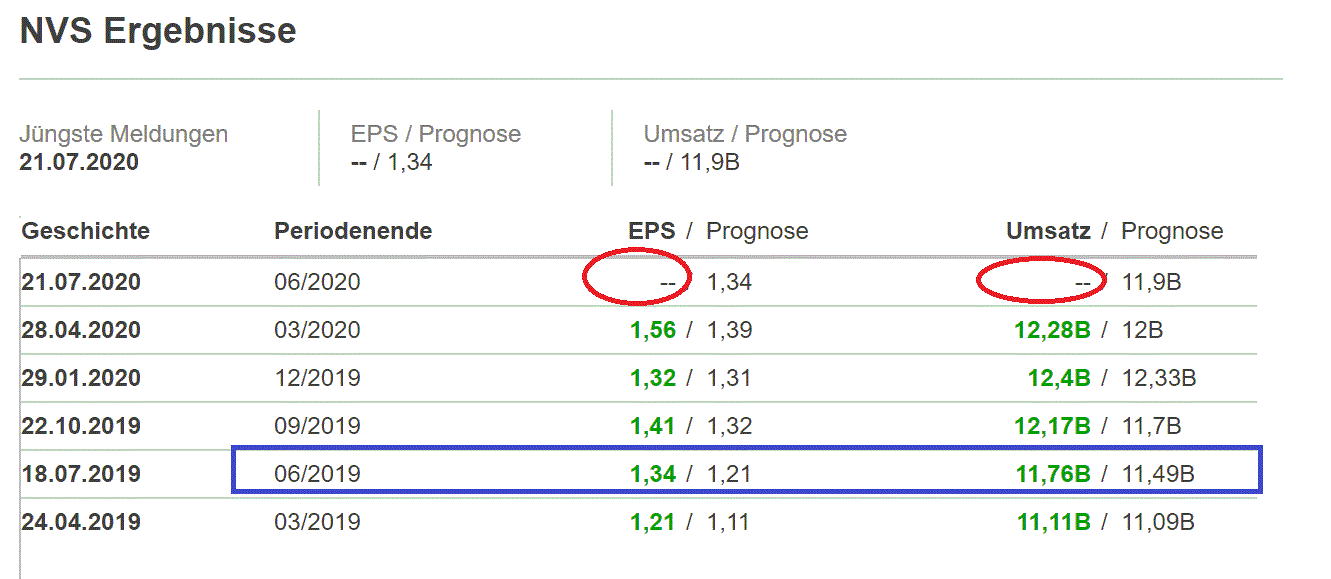
Task: Open the 24.04.2019 history entry
Action: (81, 522)
